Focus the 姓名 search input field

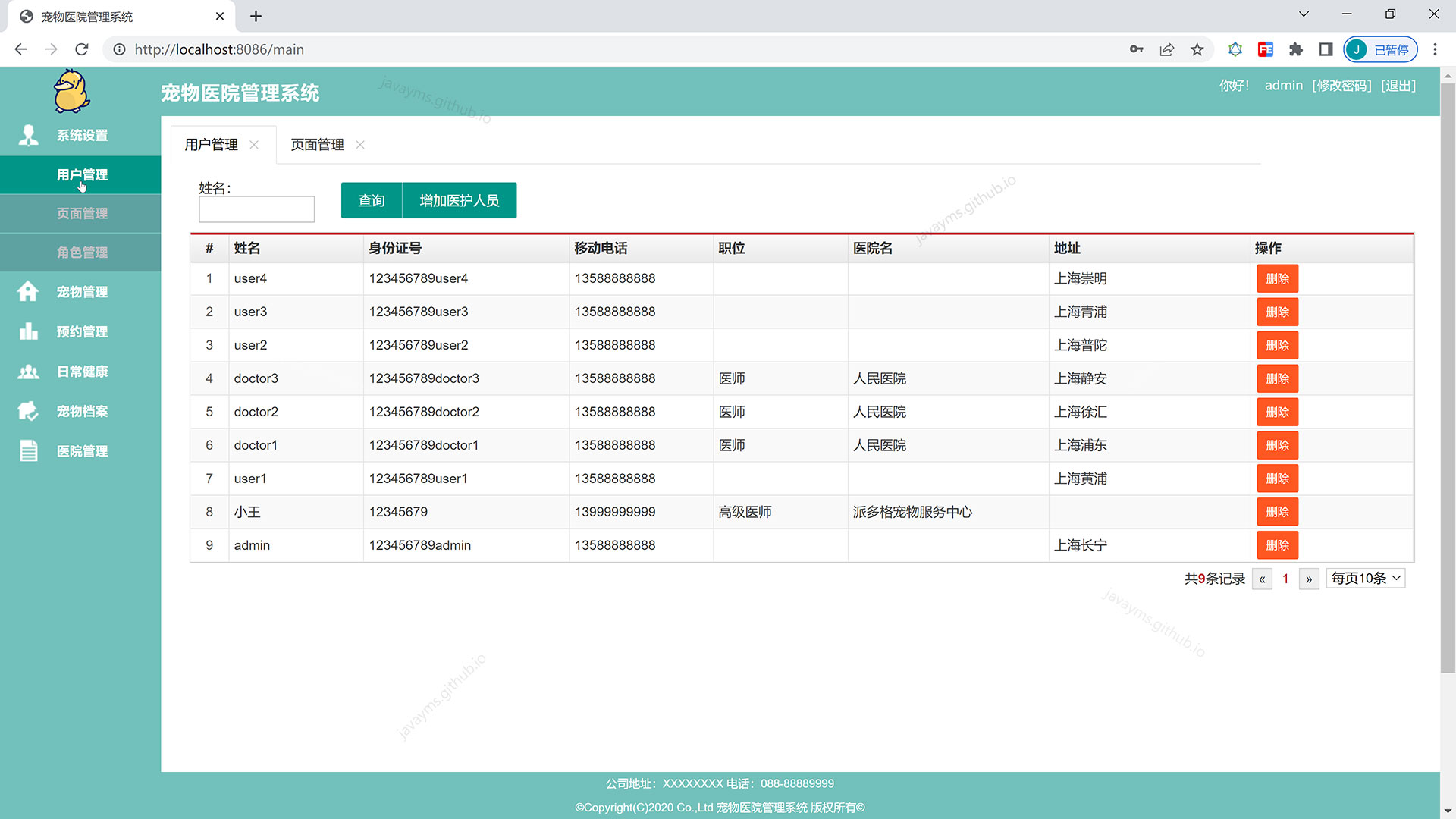[x=256, y=209]
